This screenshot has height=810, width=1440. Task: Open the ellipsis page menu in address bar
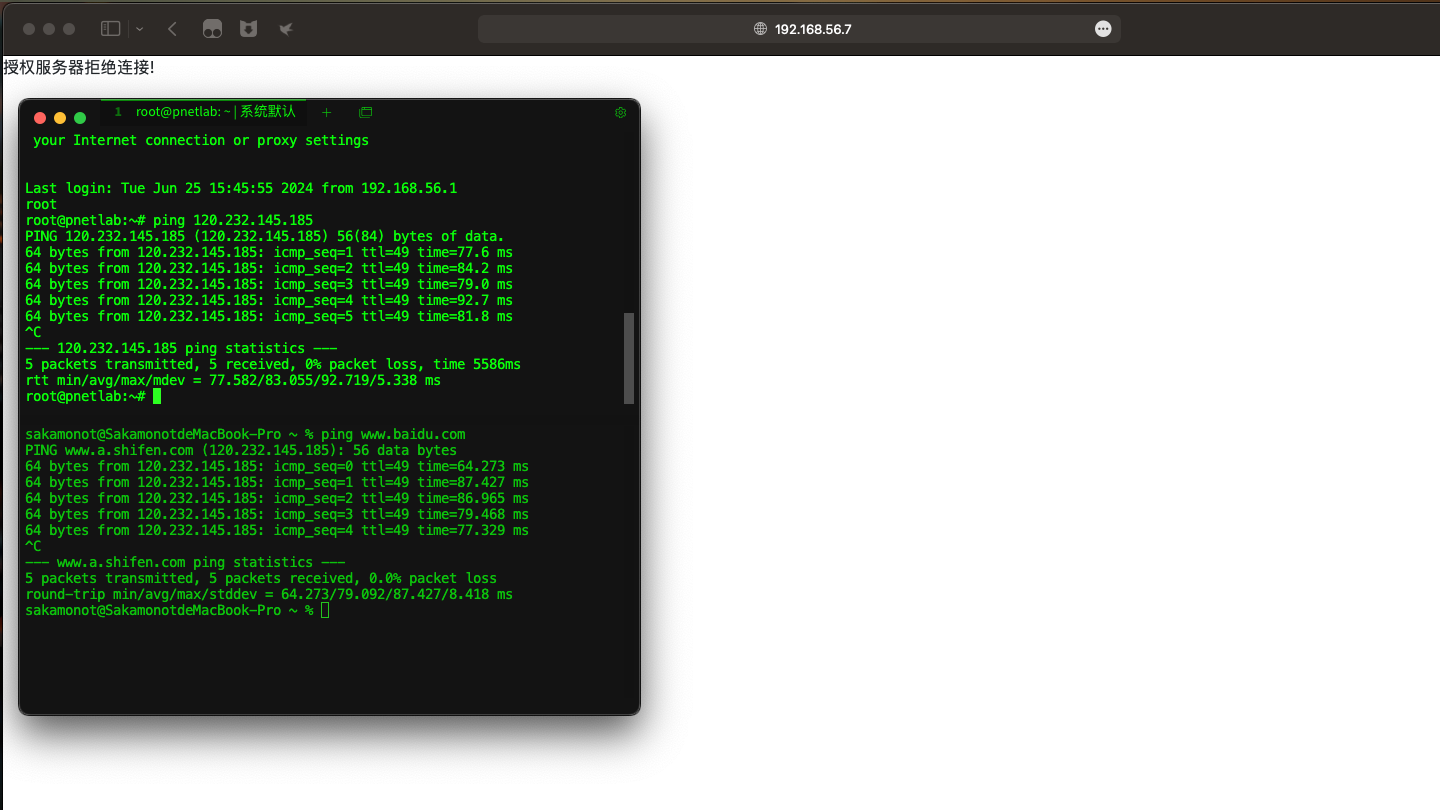[x=1103, y=29]
